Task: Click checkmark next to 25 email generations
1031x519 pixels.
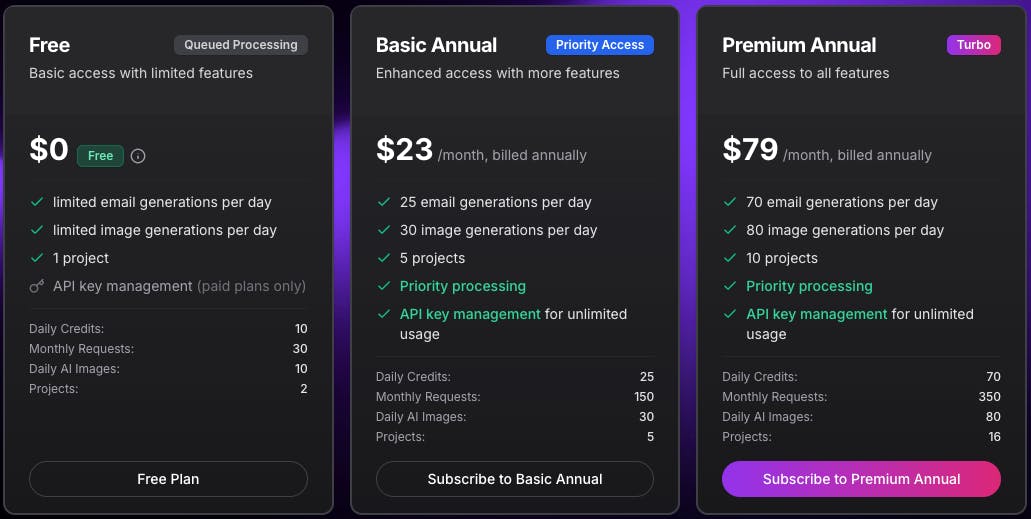Action: (x=383, y=202)
